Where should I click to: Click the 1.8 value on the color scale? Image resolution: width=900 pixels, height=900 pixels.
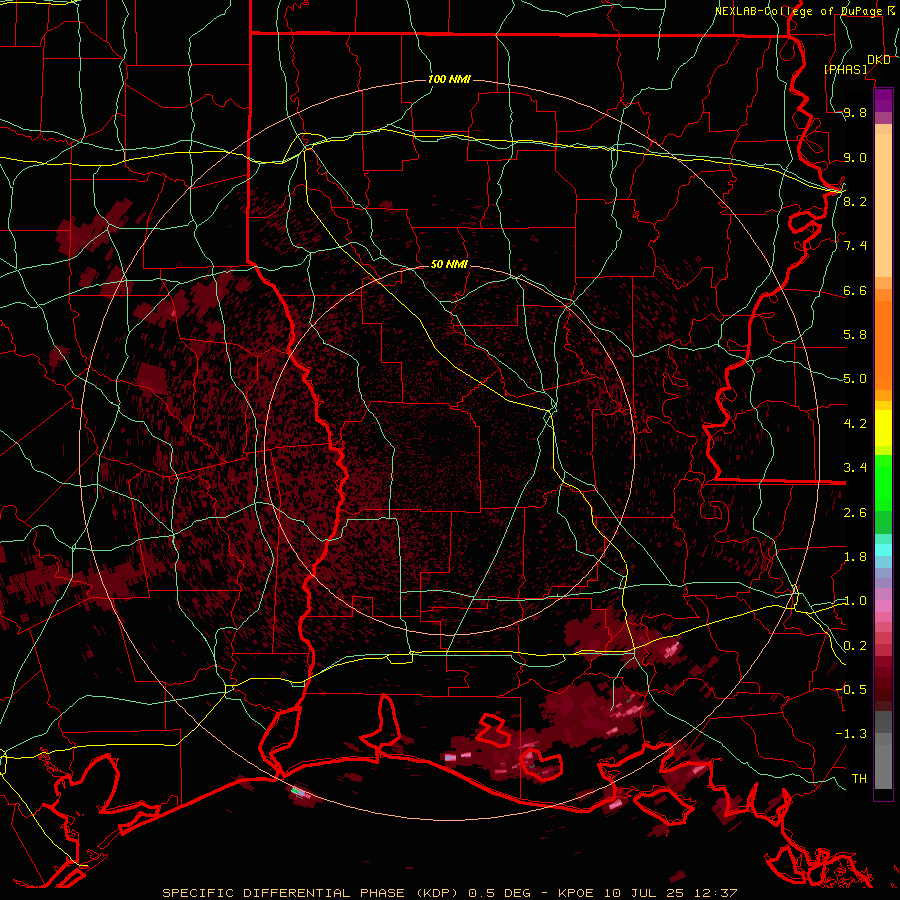pyautogui.click(x=855, y=557)
